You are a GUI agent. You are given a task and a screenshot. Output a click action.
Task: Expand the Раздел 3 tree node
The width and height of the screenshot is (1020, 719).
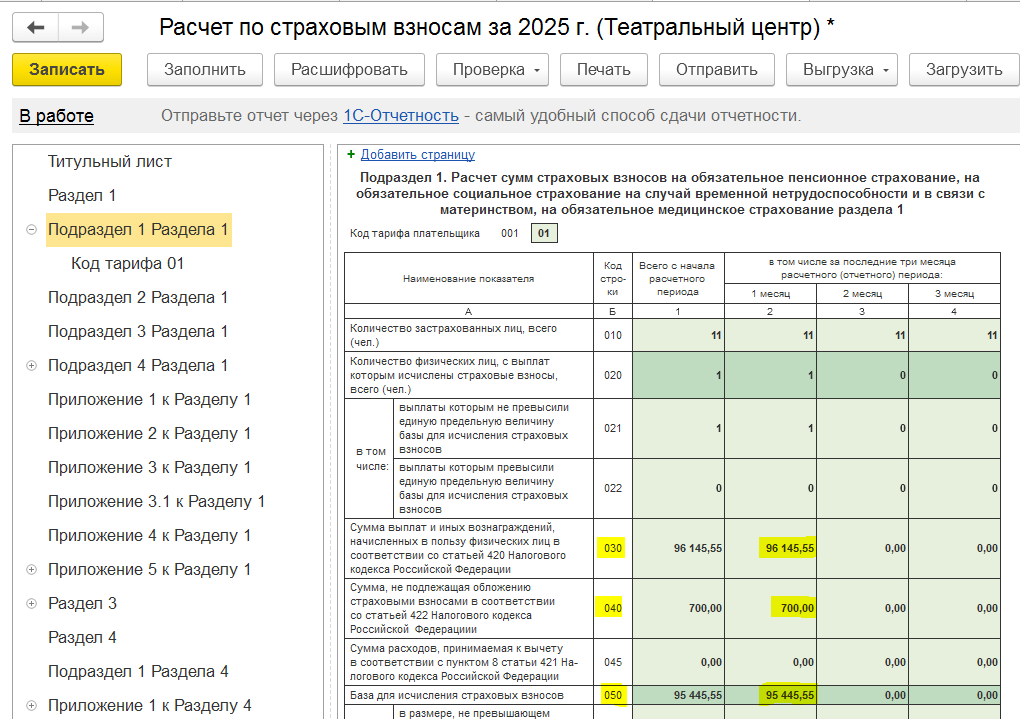point(31,604)
